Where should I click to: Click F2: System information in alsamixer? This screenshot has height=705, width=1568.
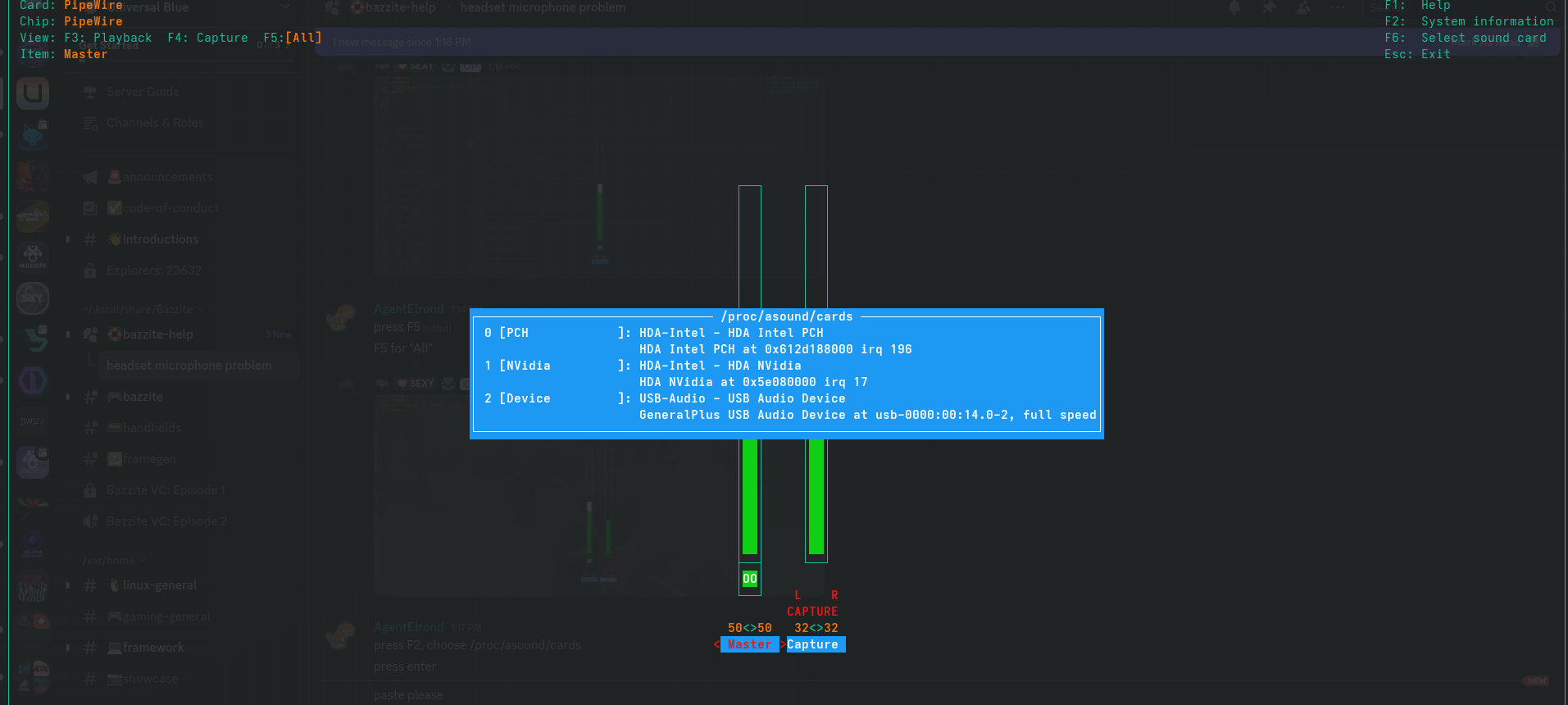tap(1469, 21)
